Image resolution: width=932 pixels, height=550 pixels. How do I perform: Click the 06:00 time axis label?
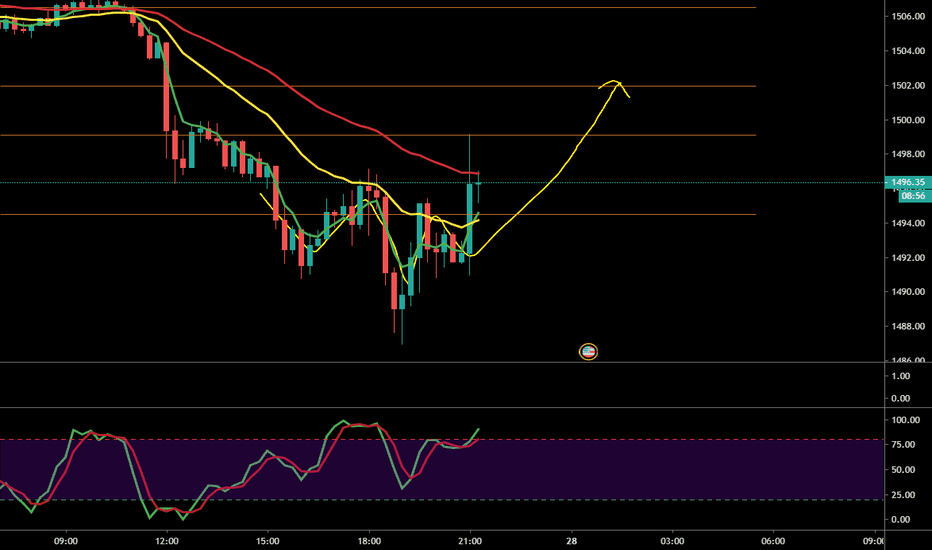tap(773, 541)
